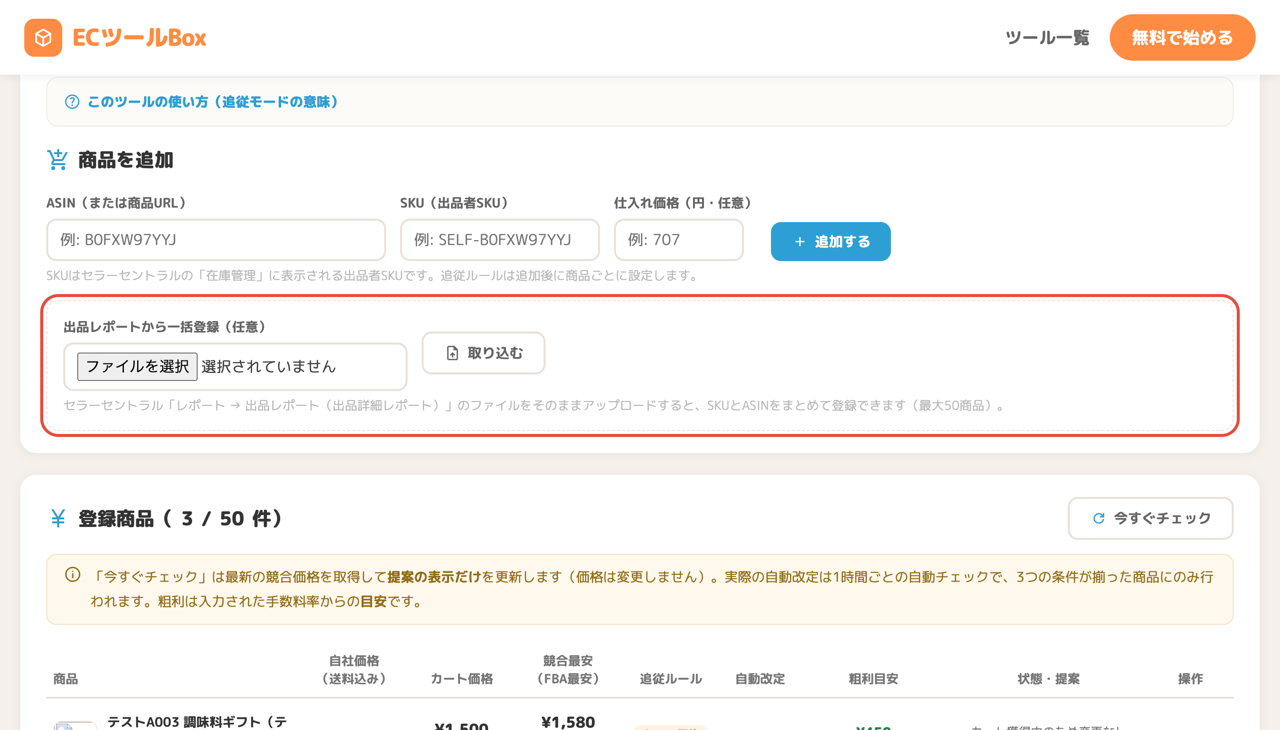The image size is (1280, 730).
Task: Click the 粗利目安 column header
Action: [x=873, y=679]
